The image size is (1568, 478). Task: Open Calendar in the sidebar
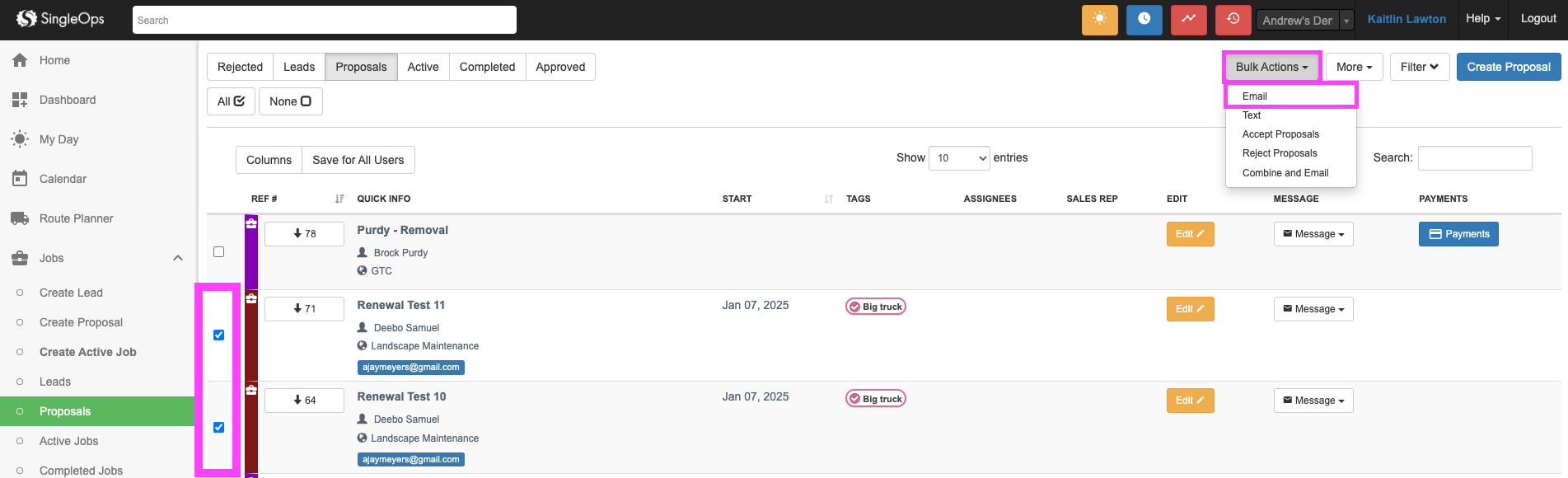63,179
